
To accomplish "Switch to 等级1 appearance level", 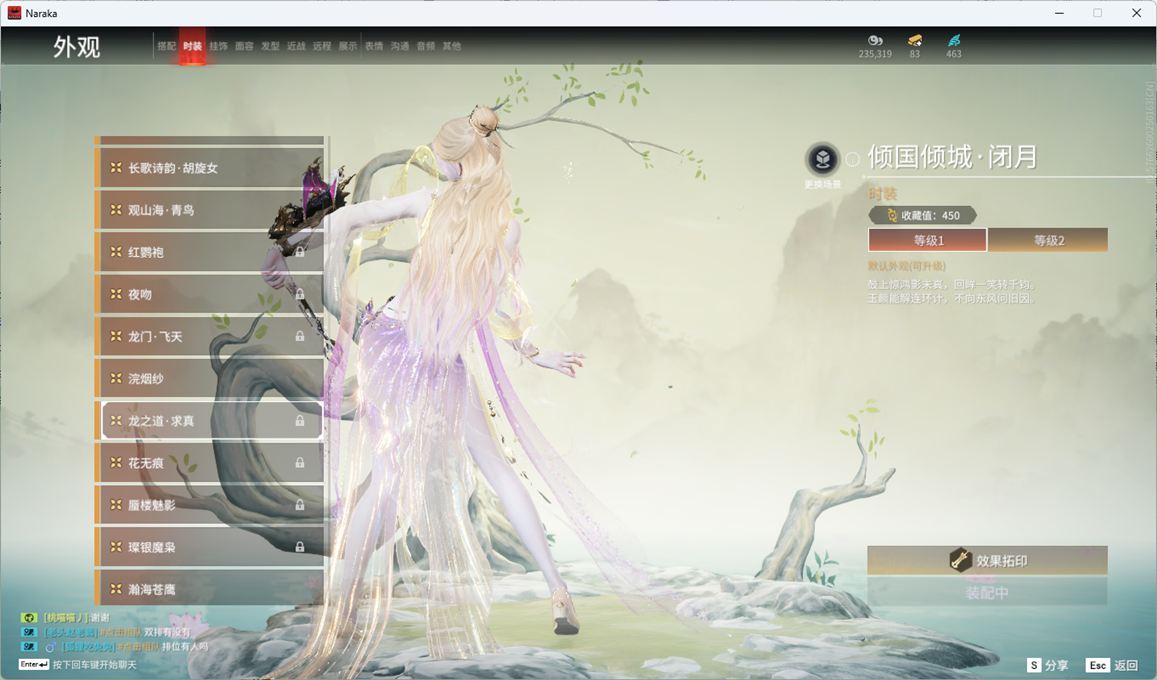I will [928, 240].
